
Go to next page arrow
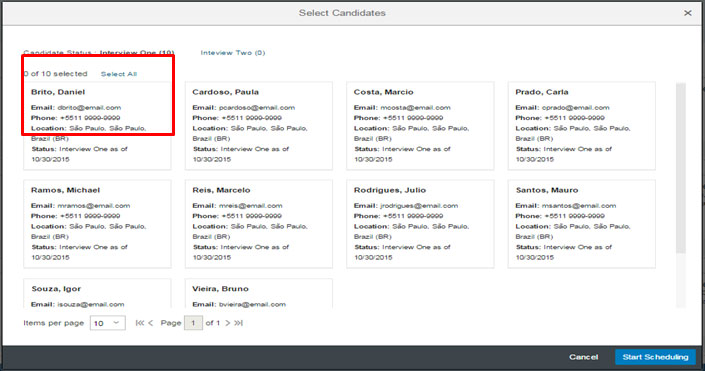[228, 323]
